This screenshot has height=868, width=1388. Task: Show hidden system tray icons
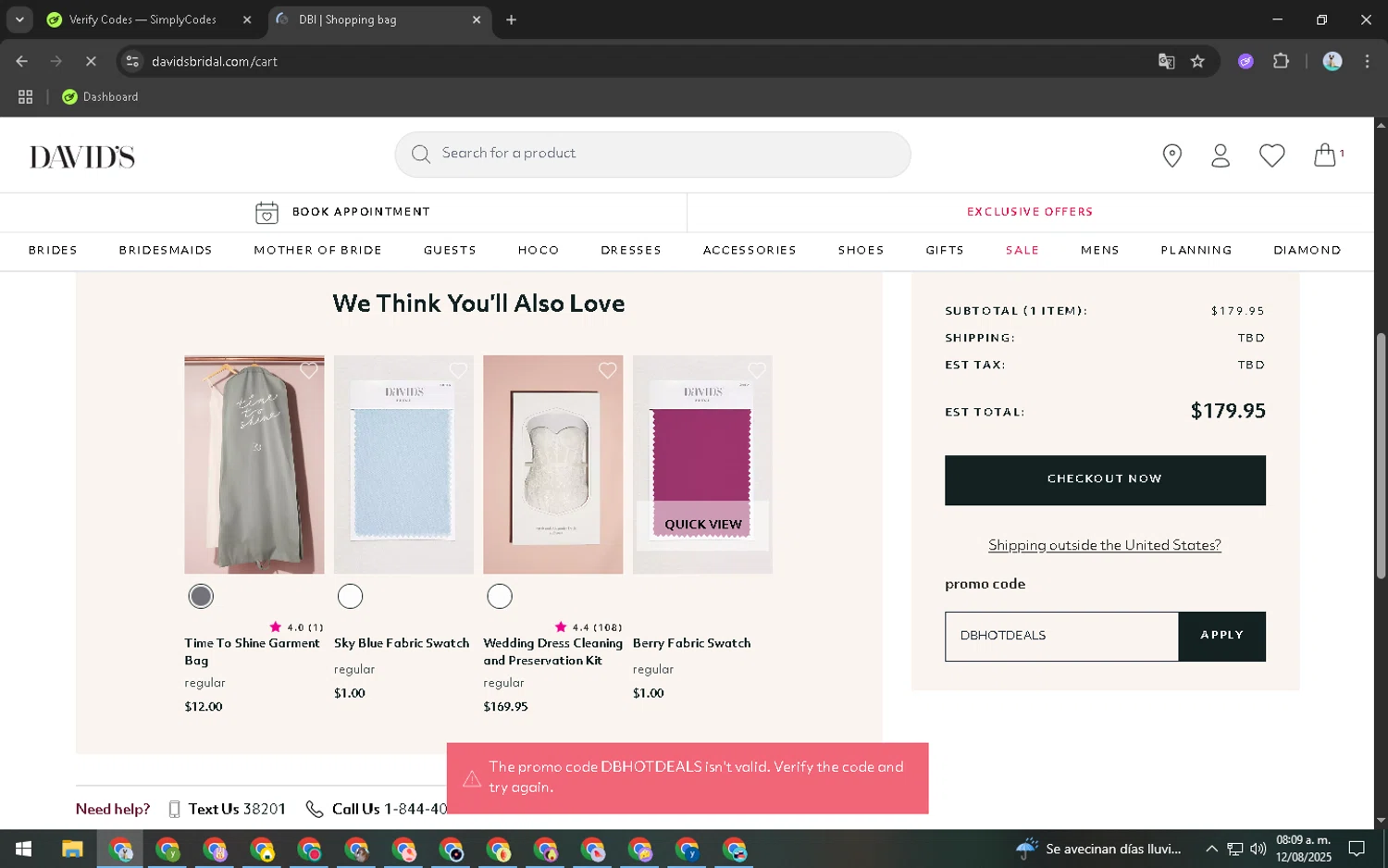click(1210, 849)
